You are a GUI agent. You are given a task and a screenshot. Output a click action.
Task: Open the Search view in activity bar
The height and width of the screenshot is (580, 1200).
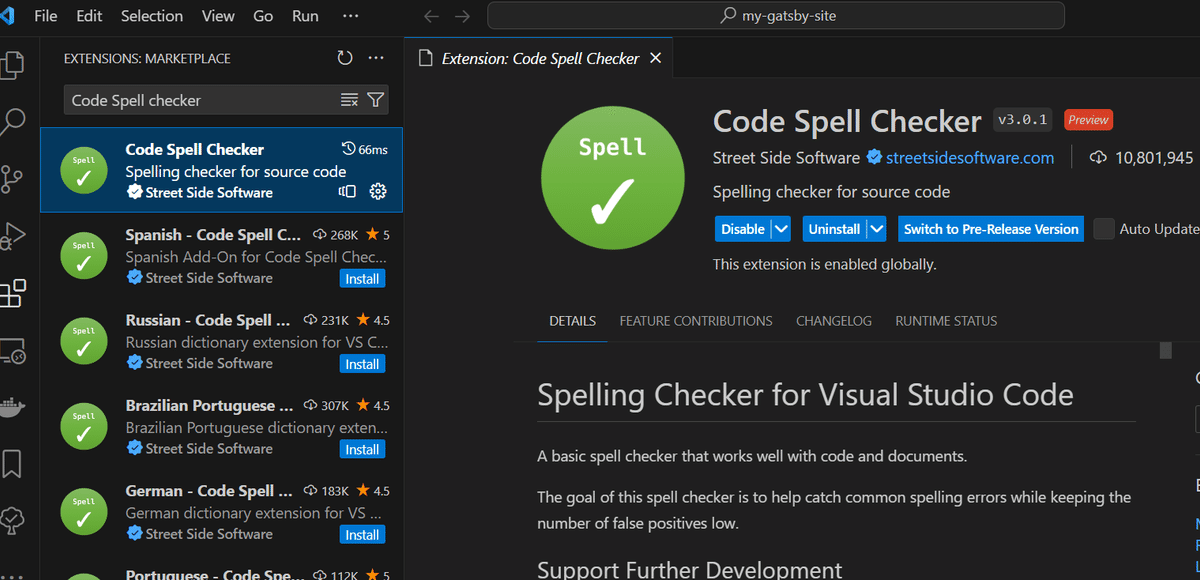(13, 122)
